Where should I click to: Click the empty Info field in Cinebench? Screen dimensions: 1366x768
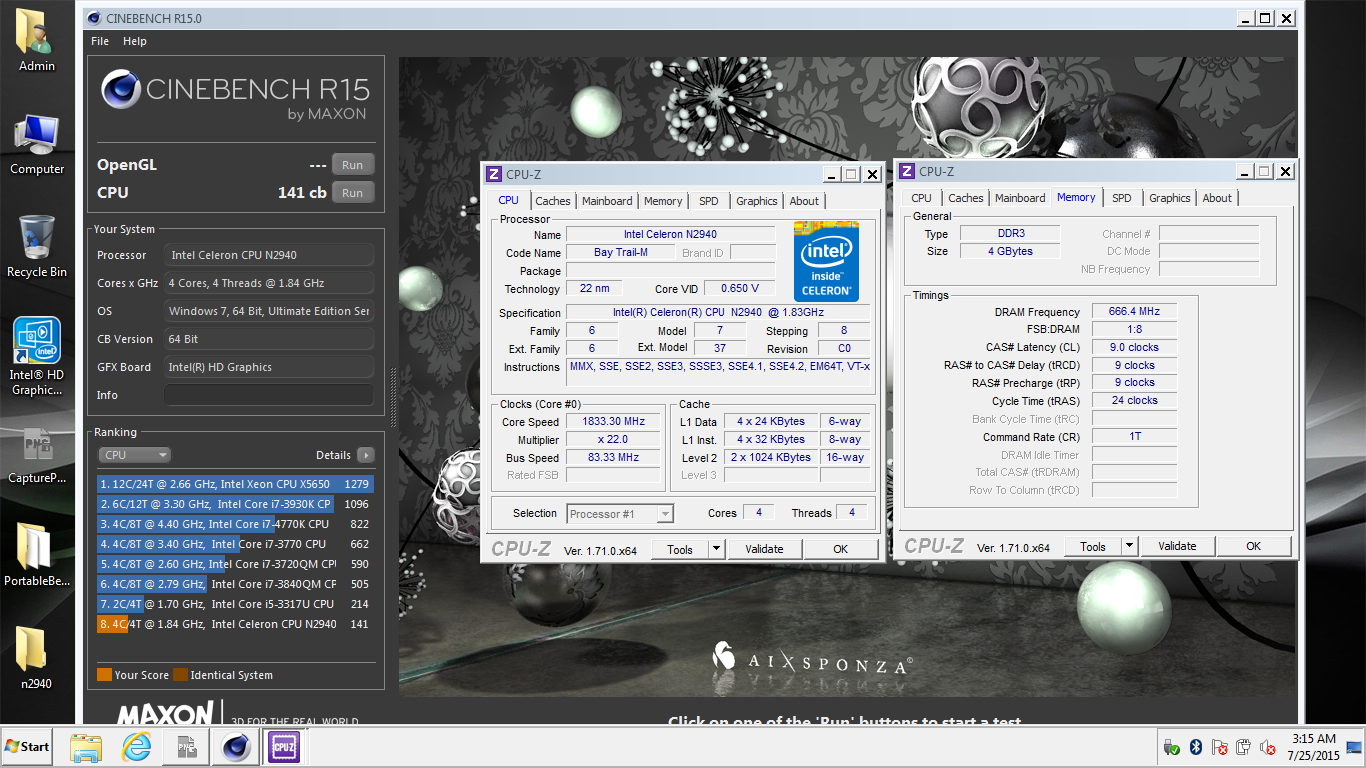click(x=269, y=395)
